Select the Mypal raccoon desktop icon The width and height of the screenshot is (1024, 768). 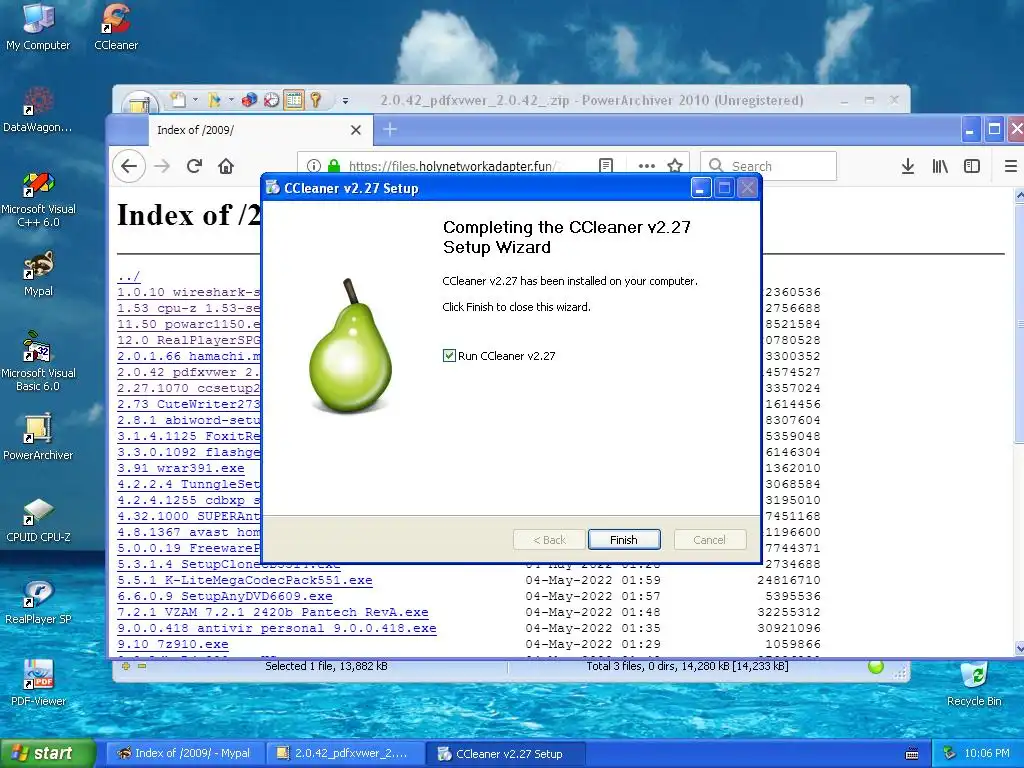pos(38,274)
